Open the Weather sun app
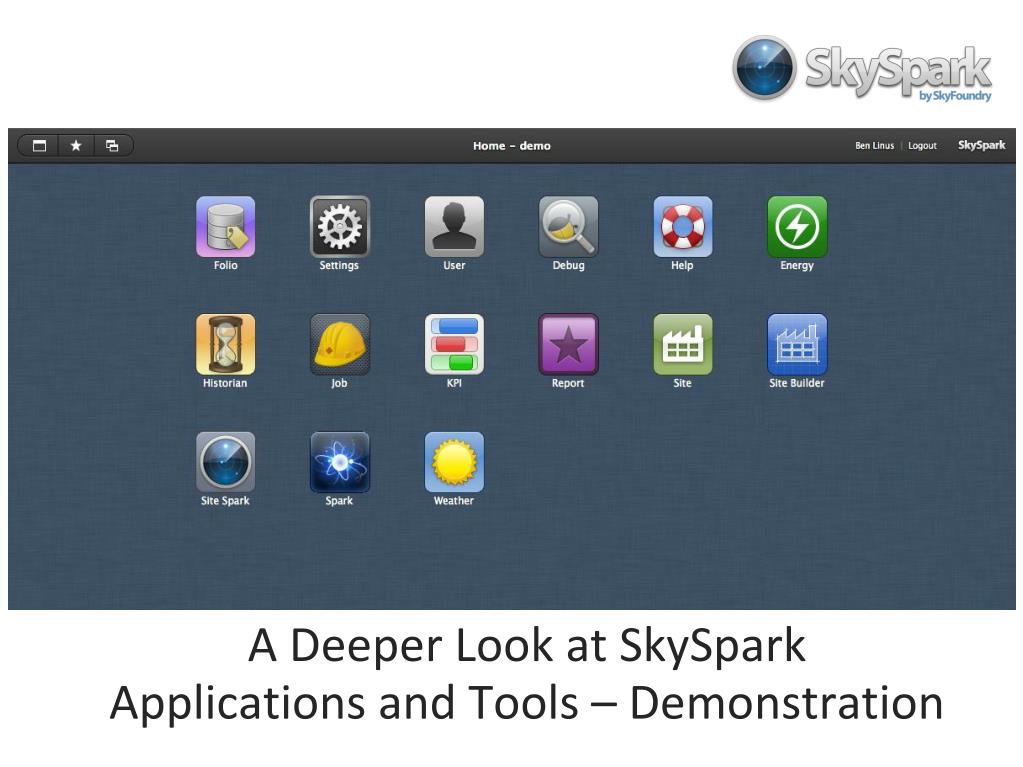Viewport: 1023px width, 767px height. pyautogui.click(x=454, y=462)
